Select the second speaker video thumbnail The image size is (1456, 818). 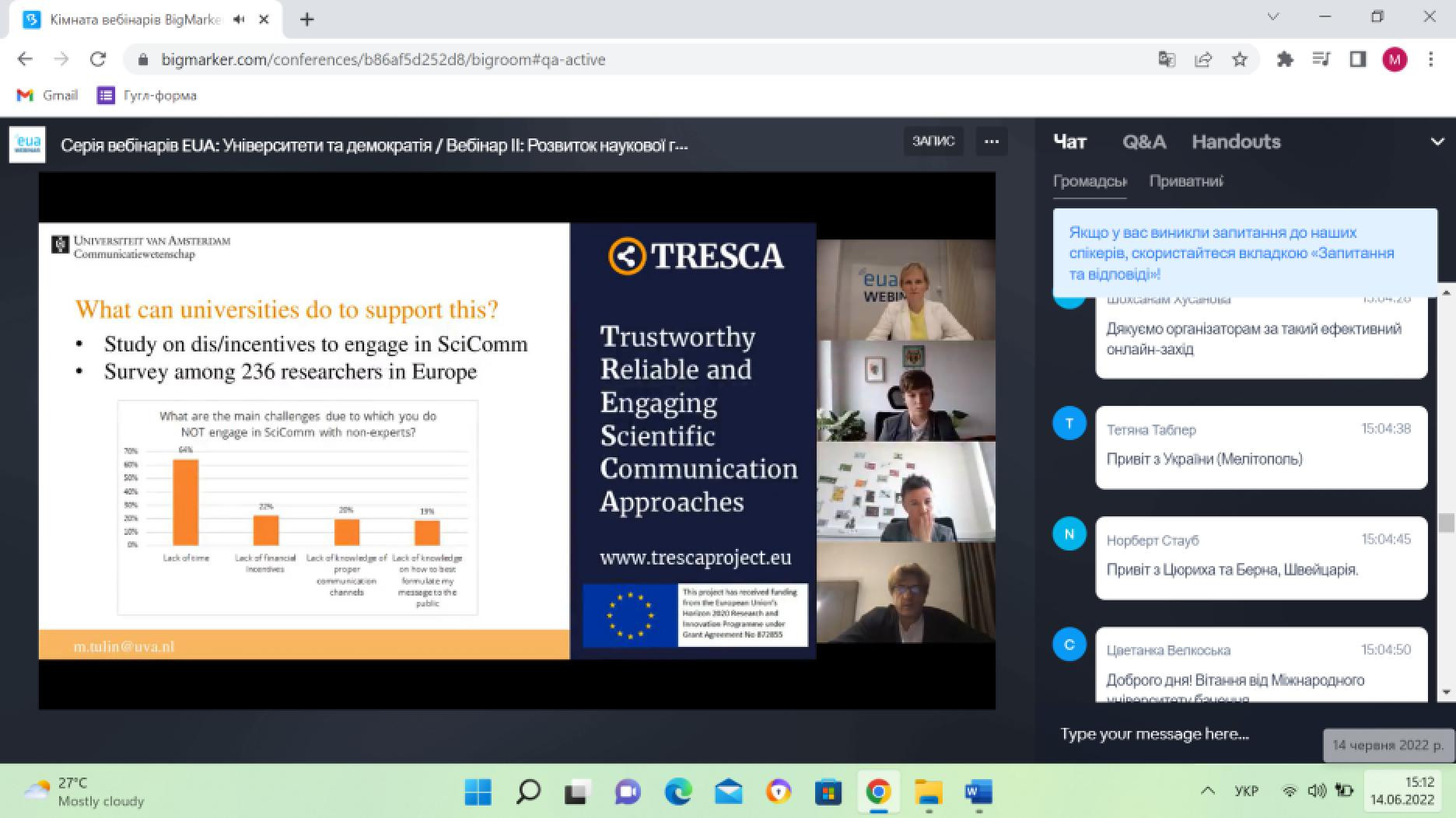[x=905, y=390]
